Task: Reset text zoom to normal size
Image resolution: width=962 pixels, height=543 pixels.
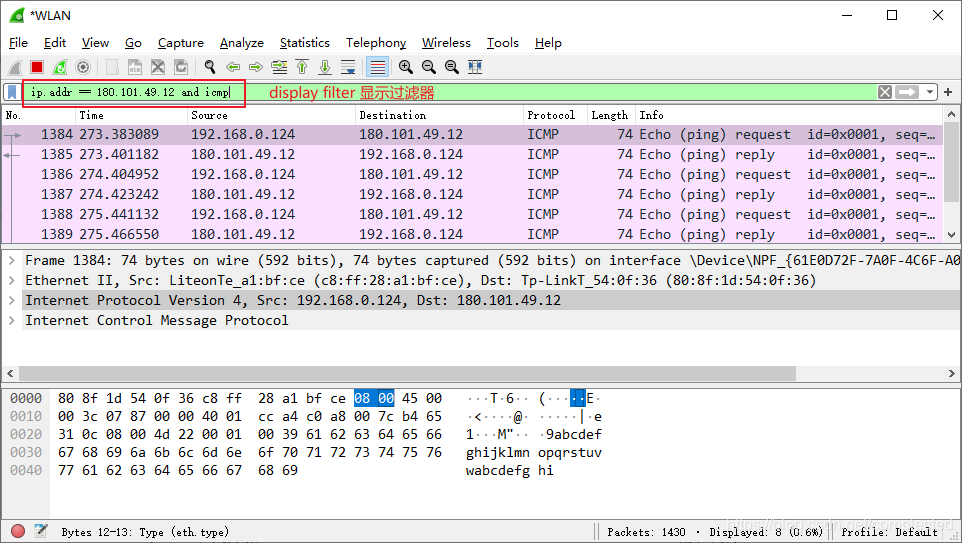Action: (452, 67)
